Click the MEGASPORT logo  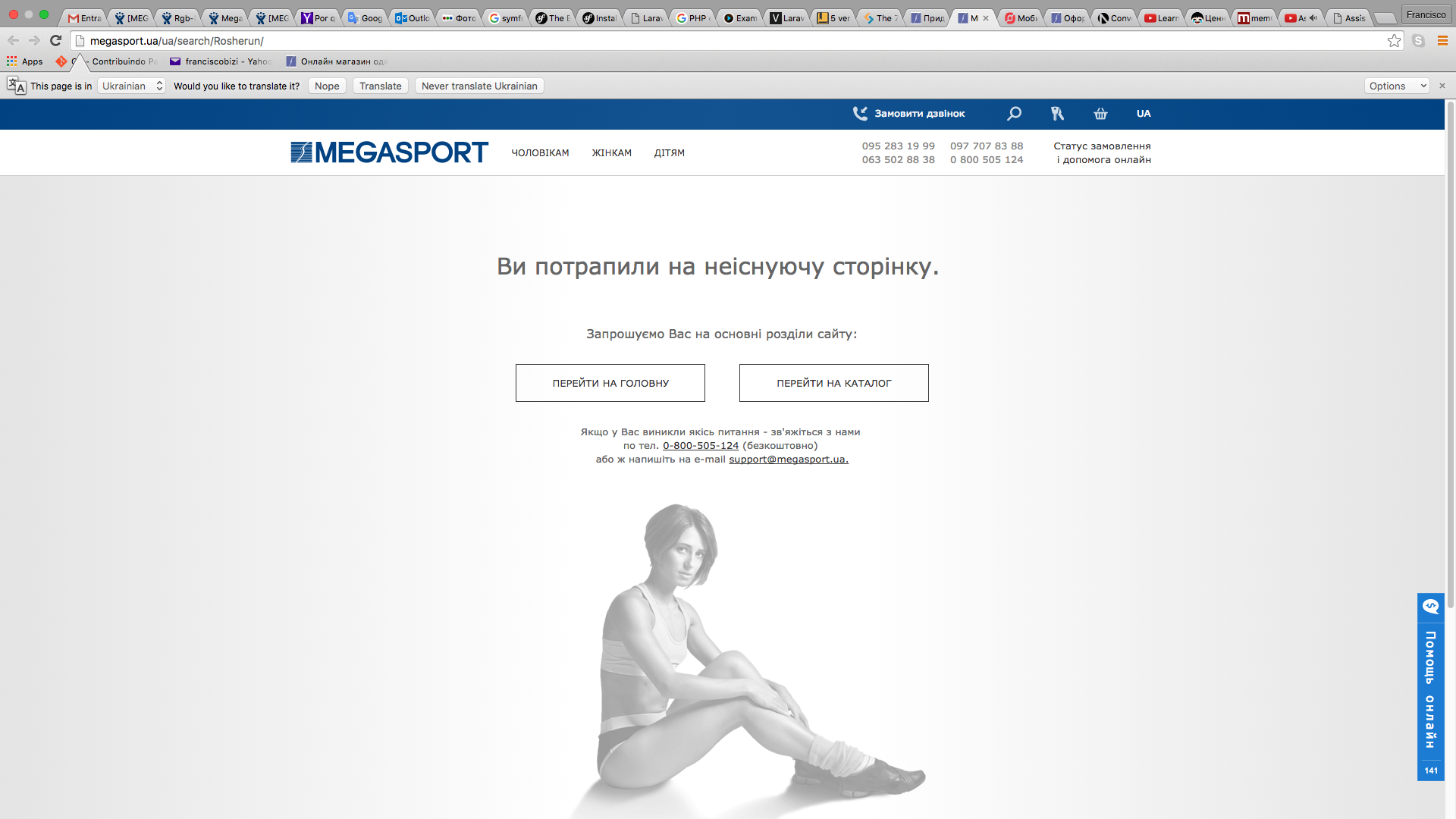pyautogui.click(x=389, y=152)
